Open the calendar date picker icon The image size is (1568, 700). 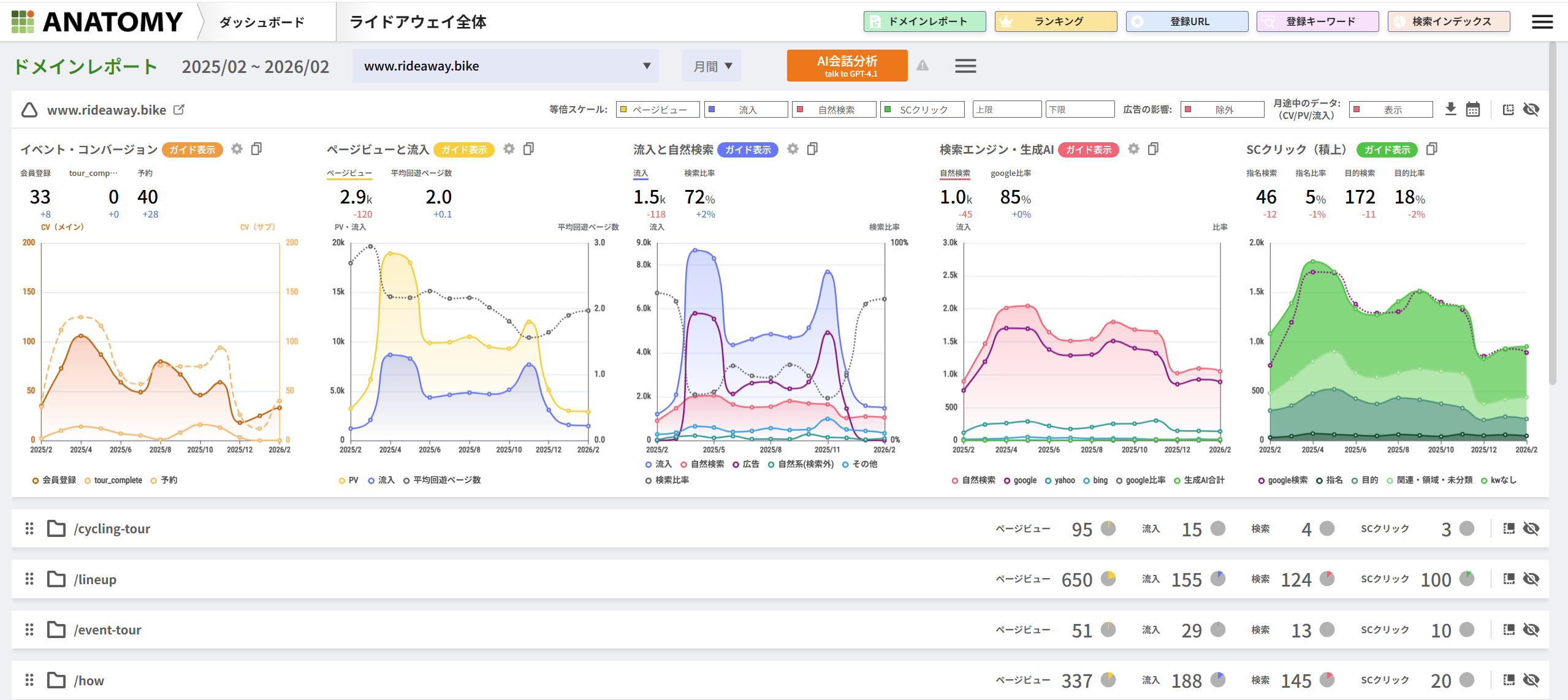(x=1472, y=109)
